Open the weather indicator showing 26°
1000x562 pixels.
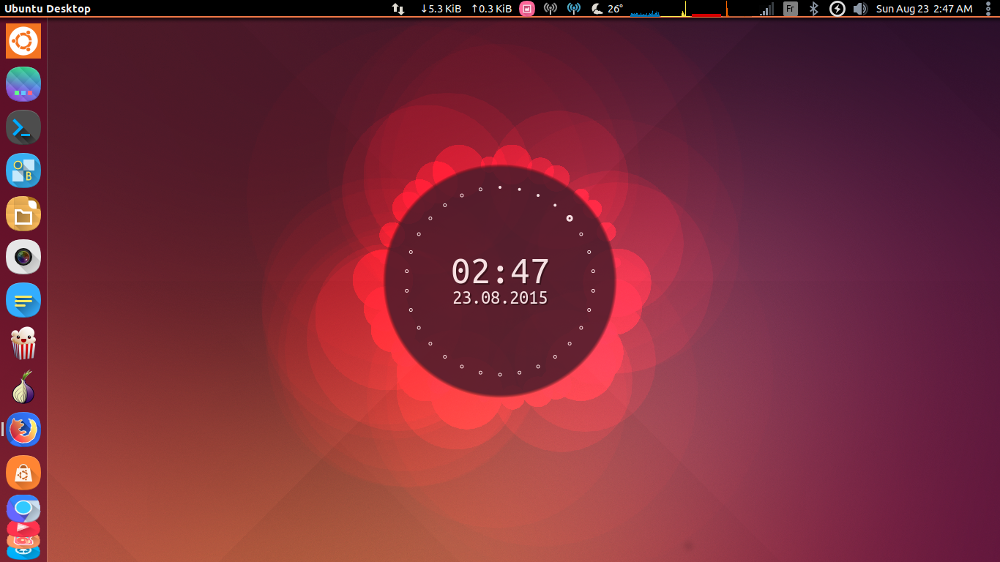click(607, 9)
